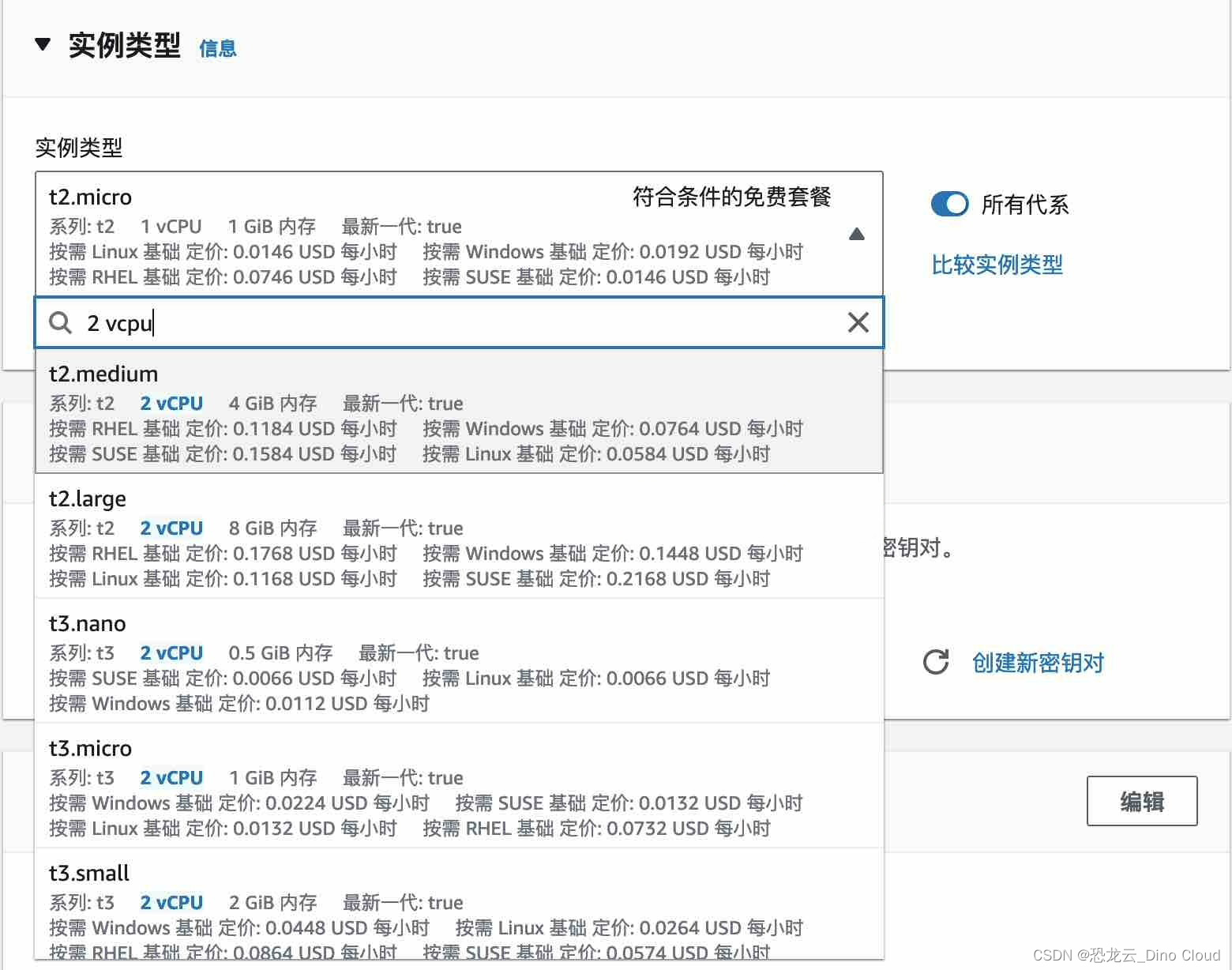Click t2.micro's '1 vCPU' text

pyautogui.click(x=171, y=227)
